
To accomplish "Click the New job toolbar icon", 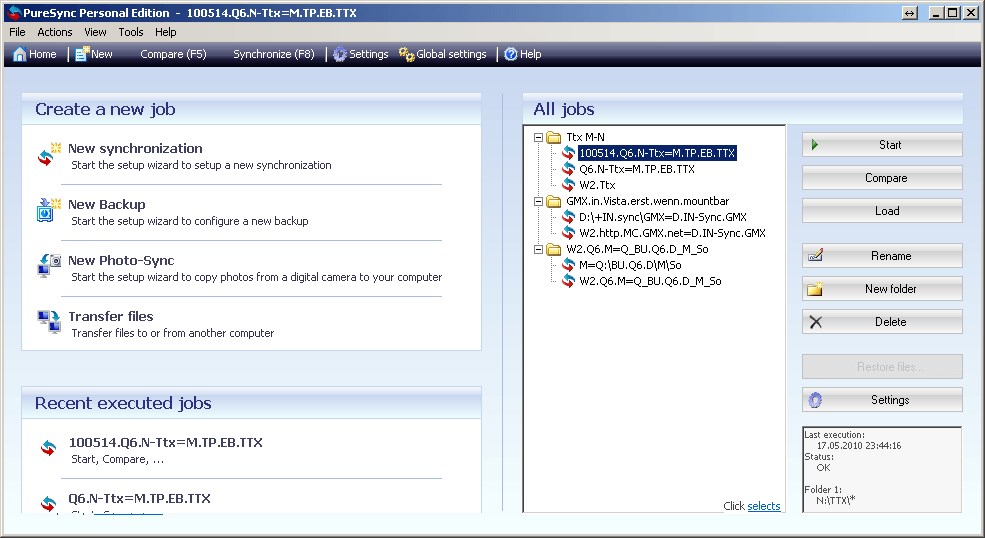I will (x=82, y=54).
